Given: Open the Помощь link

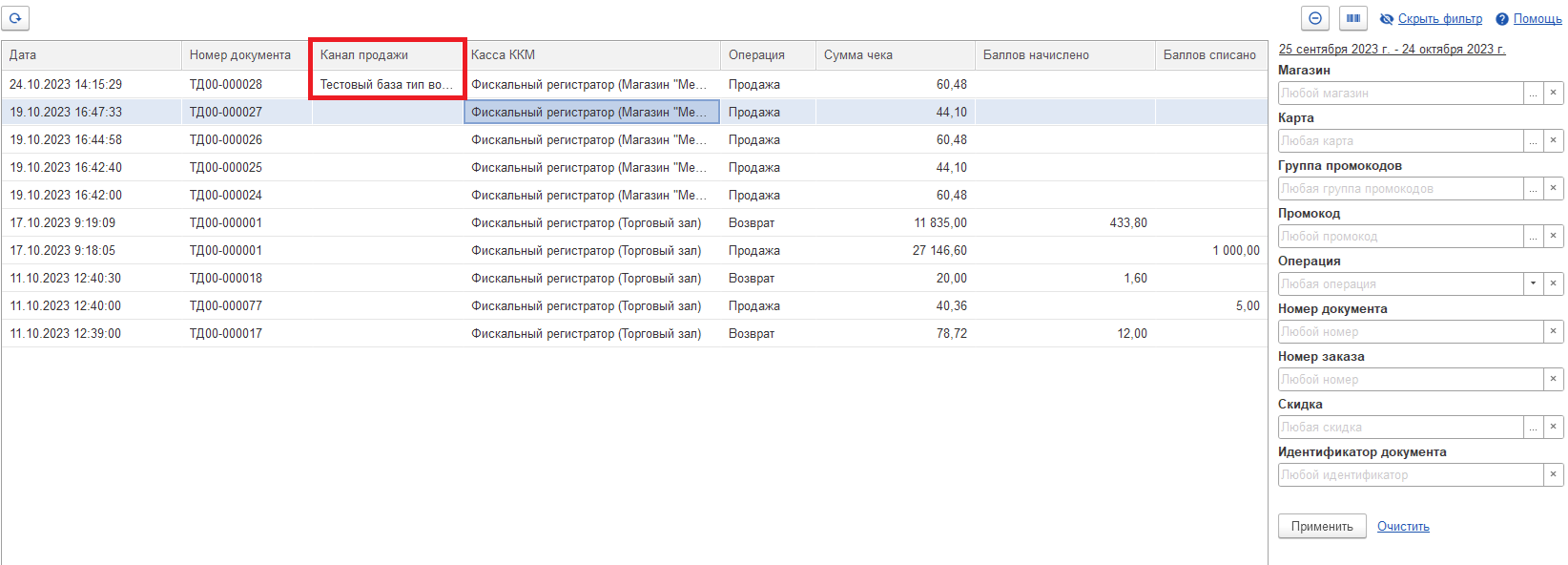Looking at the screenshot, I should [x=1537, y=19].
